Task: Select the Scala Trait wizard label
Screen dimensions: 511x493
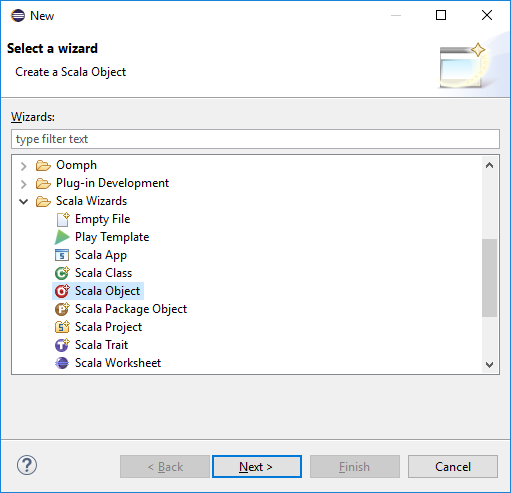Action: point(101,345)
